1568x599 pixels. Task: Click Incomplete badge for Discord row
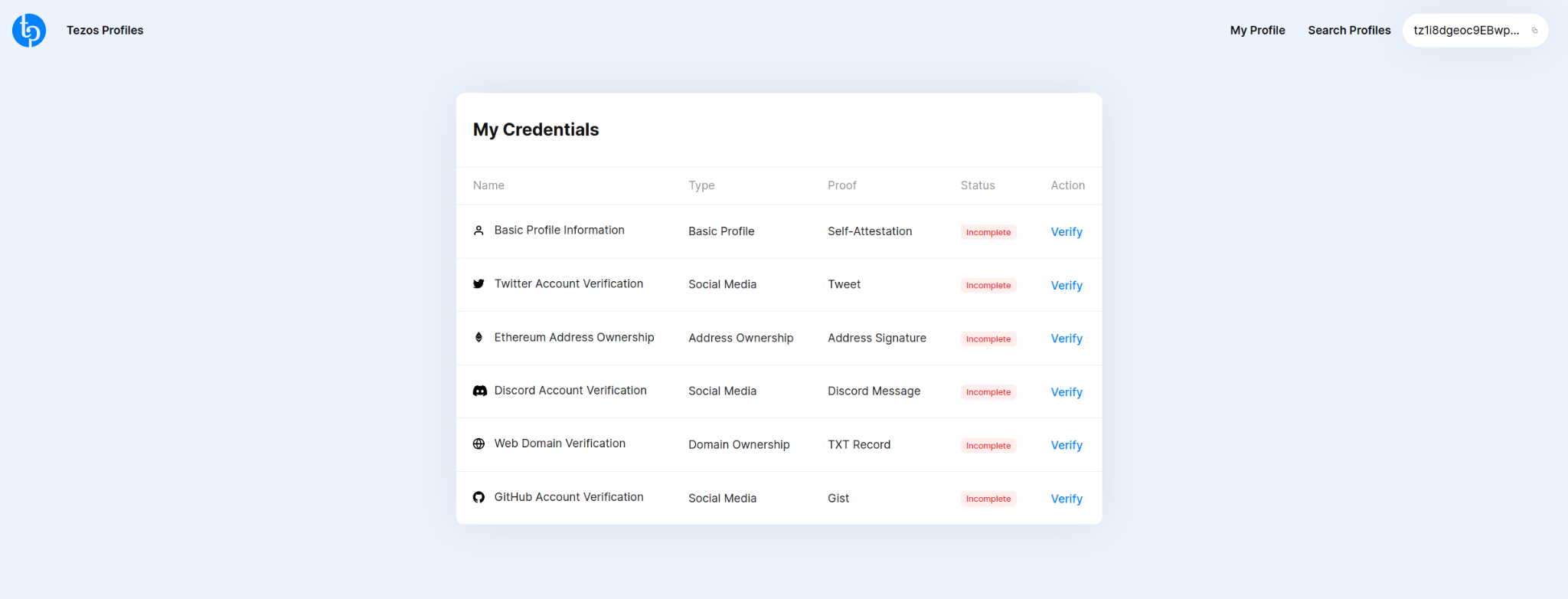pos(988,392)
